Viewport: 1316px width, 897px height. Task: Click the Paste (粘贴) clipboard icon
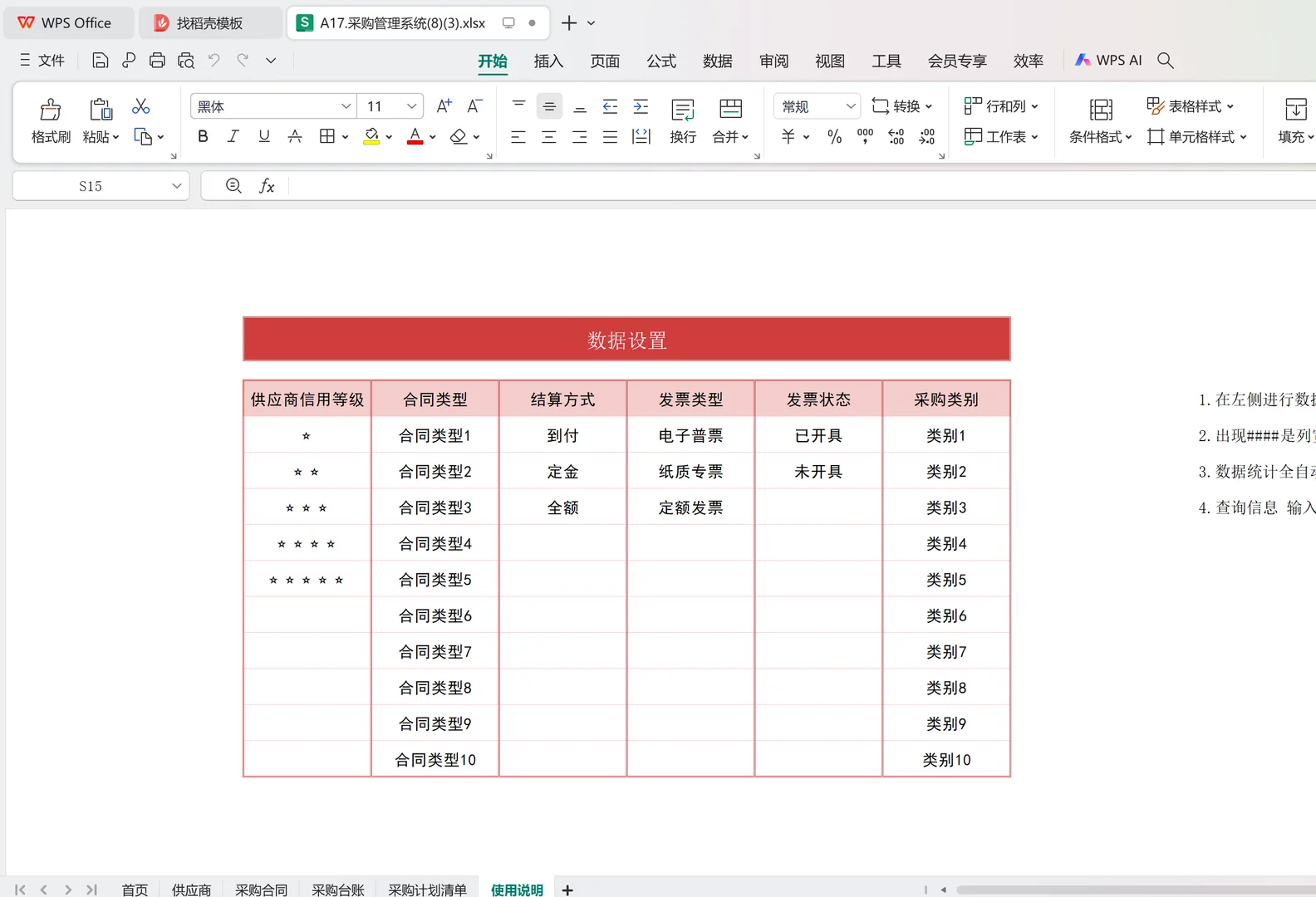point(101,109)
